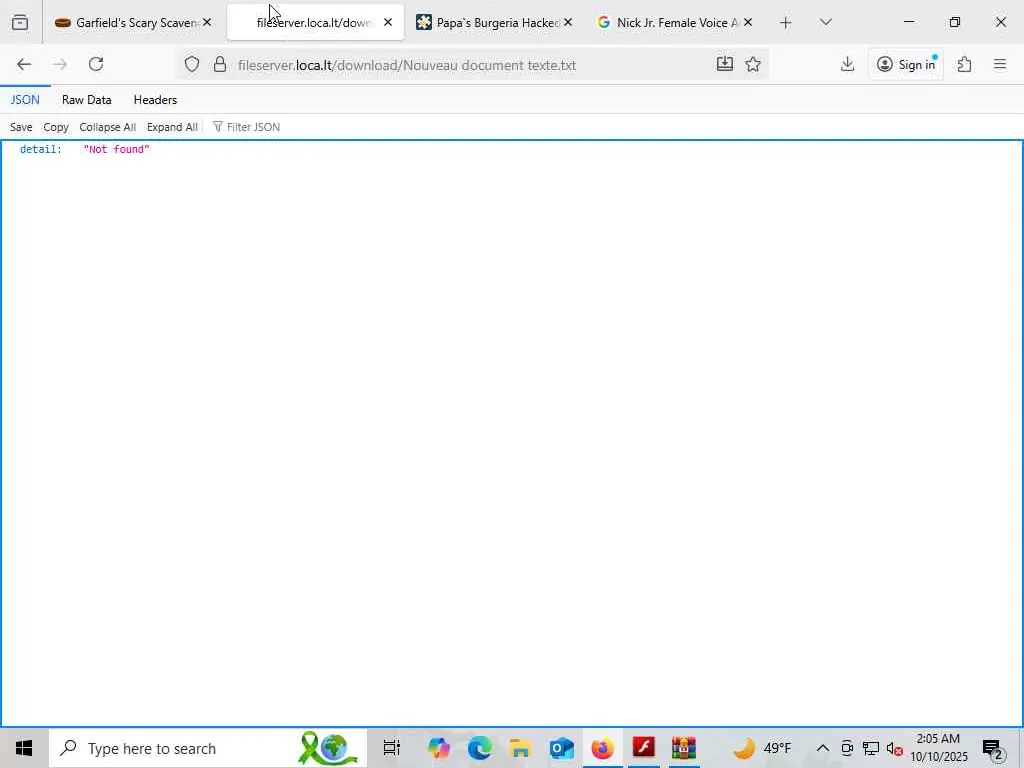This screenshot has height=768, width=1024.
Task: Open the Windows Start menu
Action: [24, 748]
